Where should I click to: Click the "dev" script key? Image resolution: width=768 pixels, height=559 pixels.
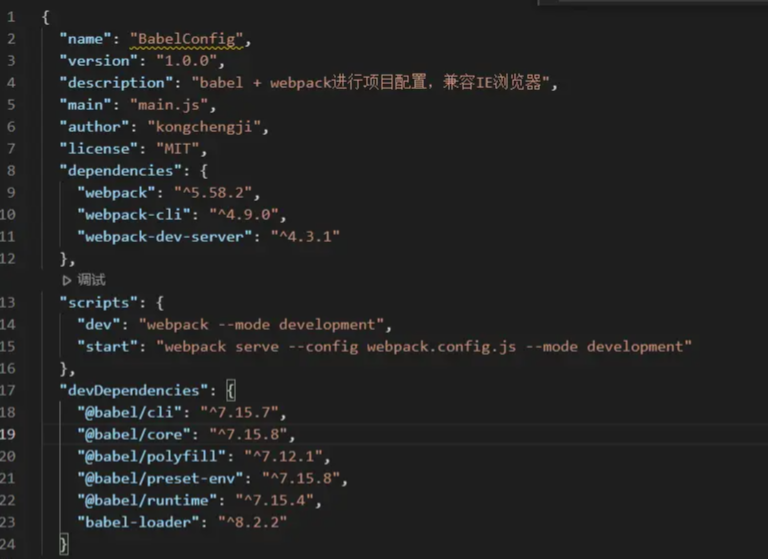pyautogui.click(x=98, y=324)
